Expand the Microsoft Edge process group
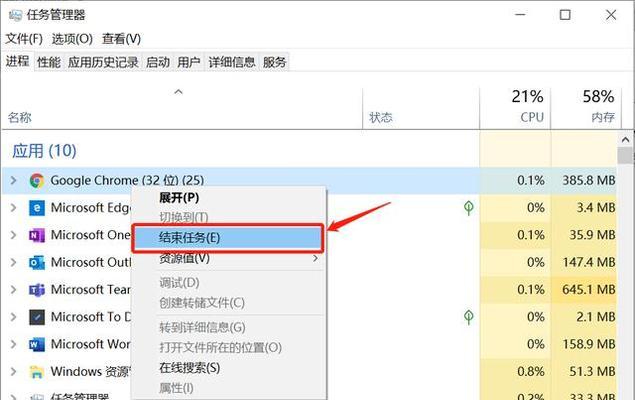This screenshot has height=400, width=635. click(x=13, y=208)
